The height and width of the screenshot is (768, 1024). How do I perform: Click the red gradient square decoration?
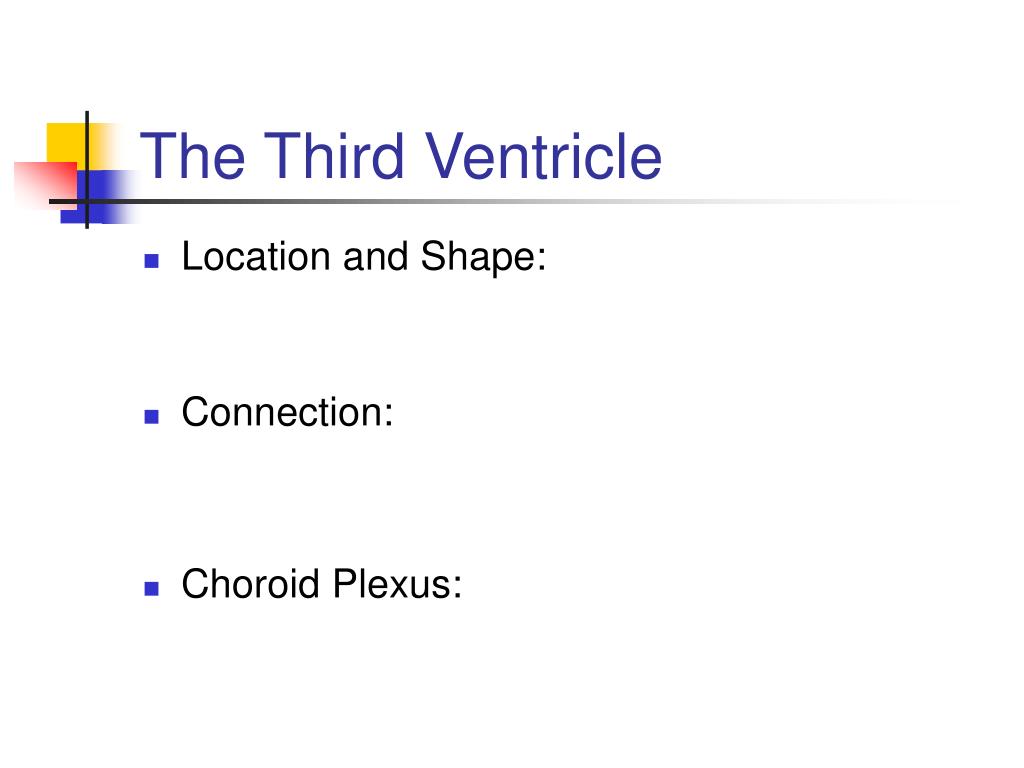[x=46, y=184]
